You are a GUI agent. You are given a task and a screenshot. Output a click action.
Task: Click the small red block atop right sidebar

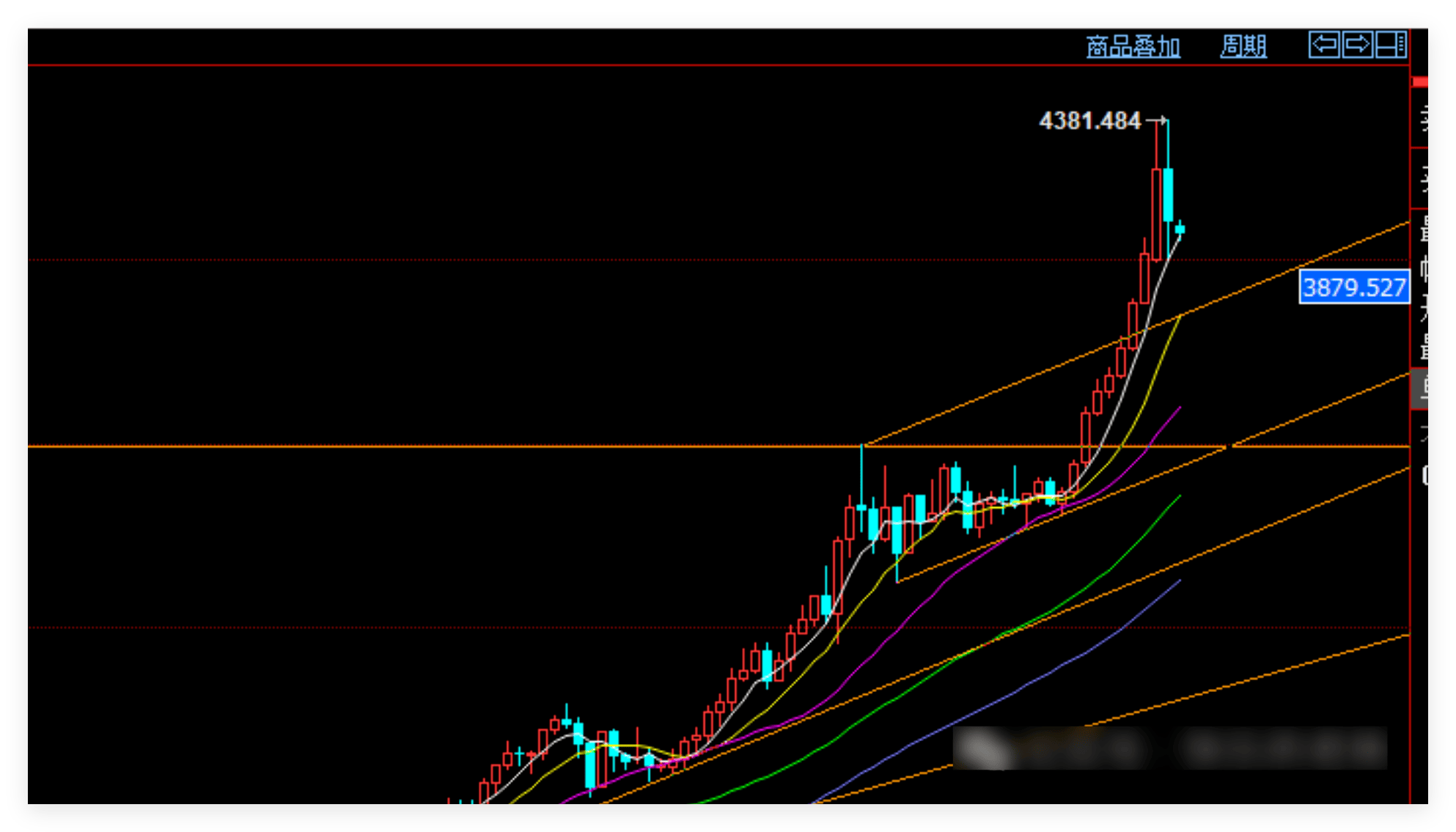tap(1420, 82)
